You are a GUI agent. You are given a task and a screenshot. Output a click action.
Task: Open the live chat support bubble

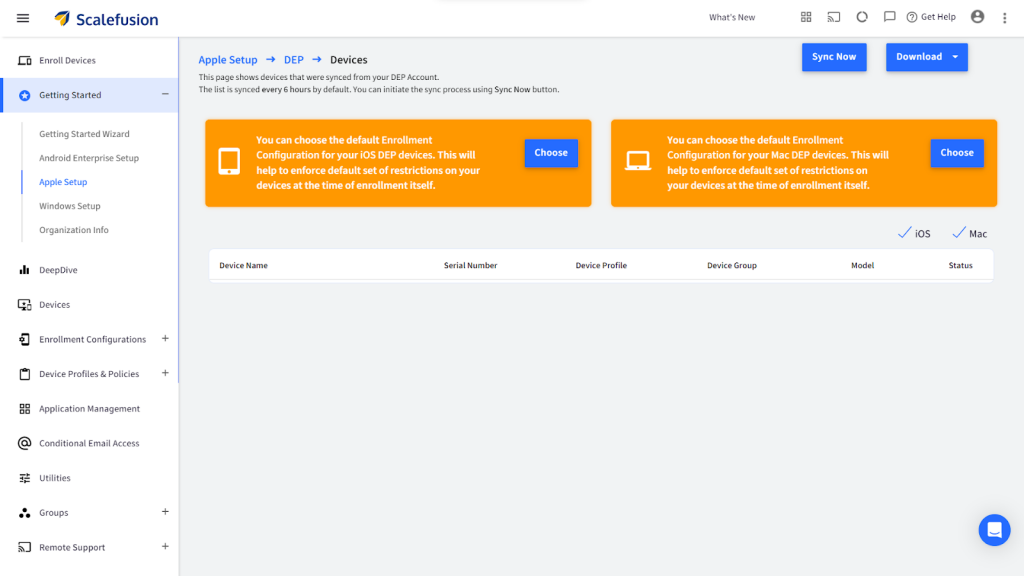(994, 530)
